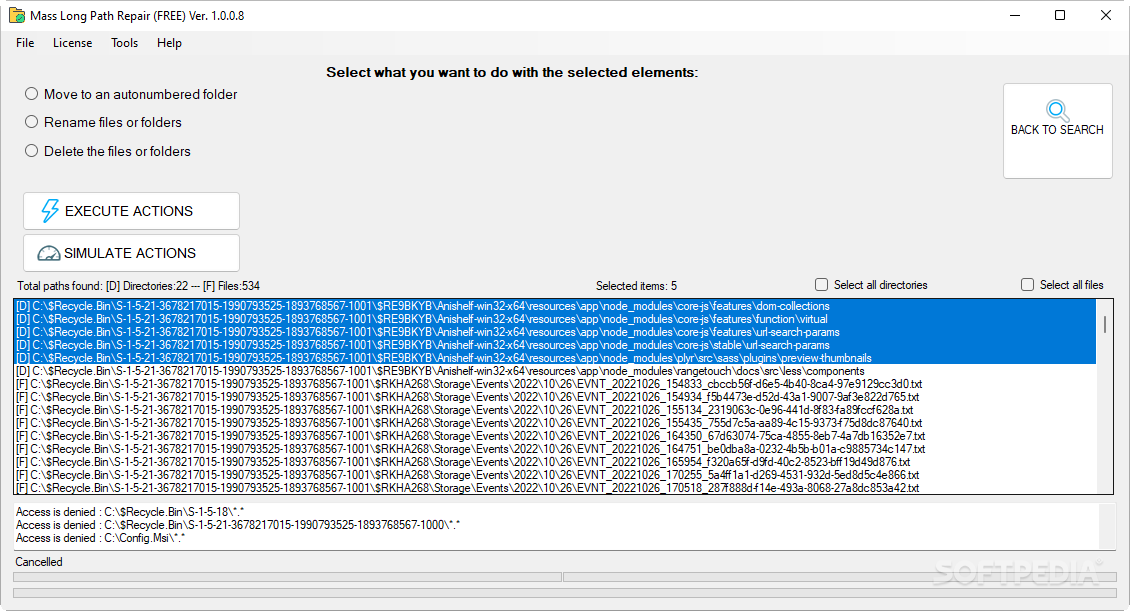Select file EVNT_20221026_164751 row
This screenshot has width=1130, height=611.
click(x=555, y=449)
